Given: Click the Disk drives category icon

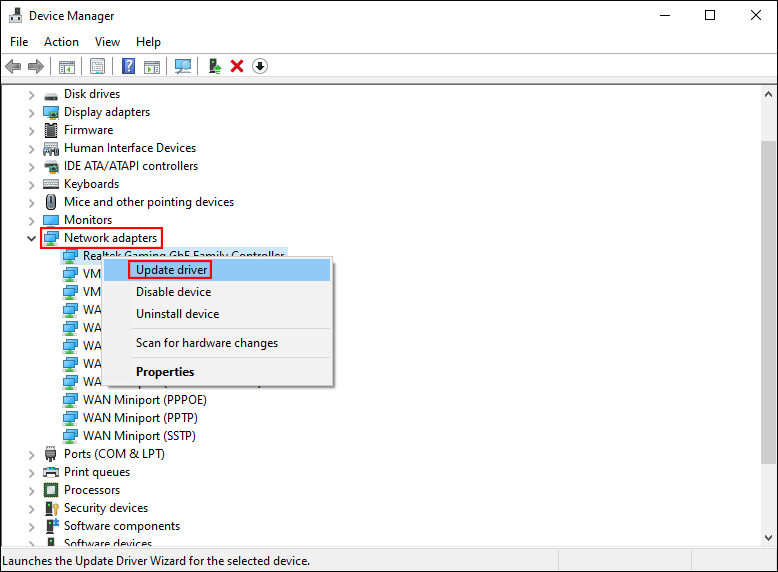Looking at the screenshot, I should [51, 94].
